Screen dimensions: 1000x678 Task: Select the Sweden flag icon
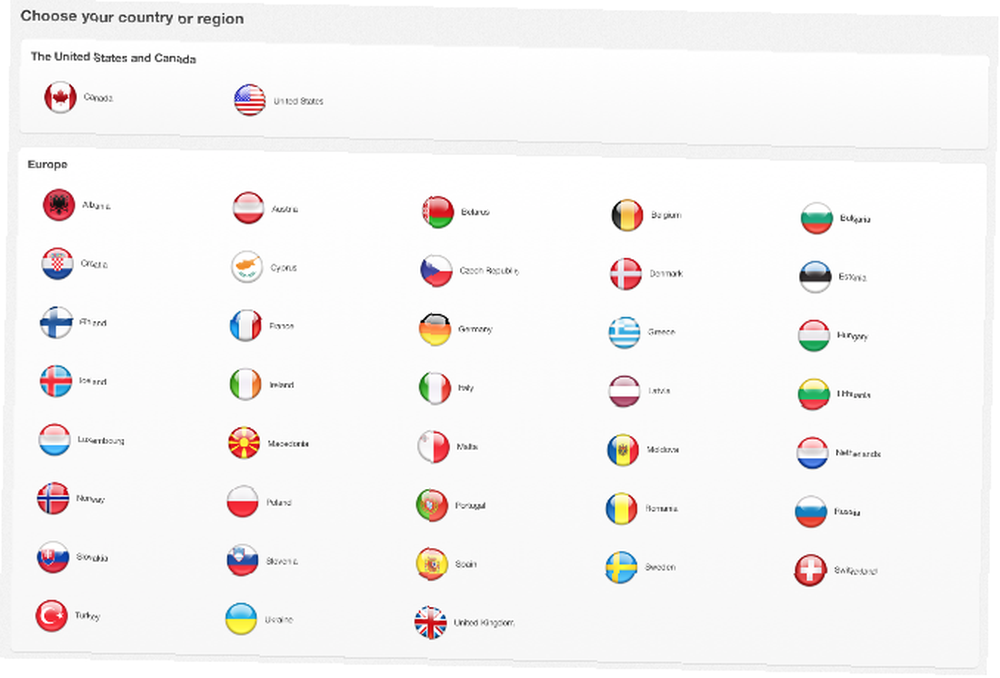tap(621, 567)
